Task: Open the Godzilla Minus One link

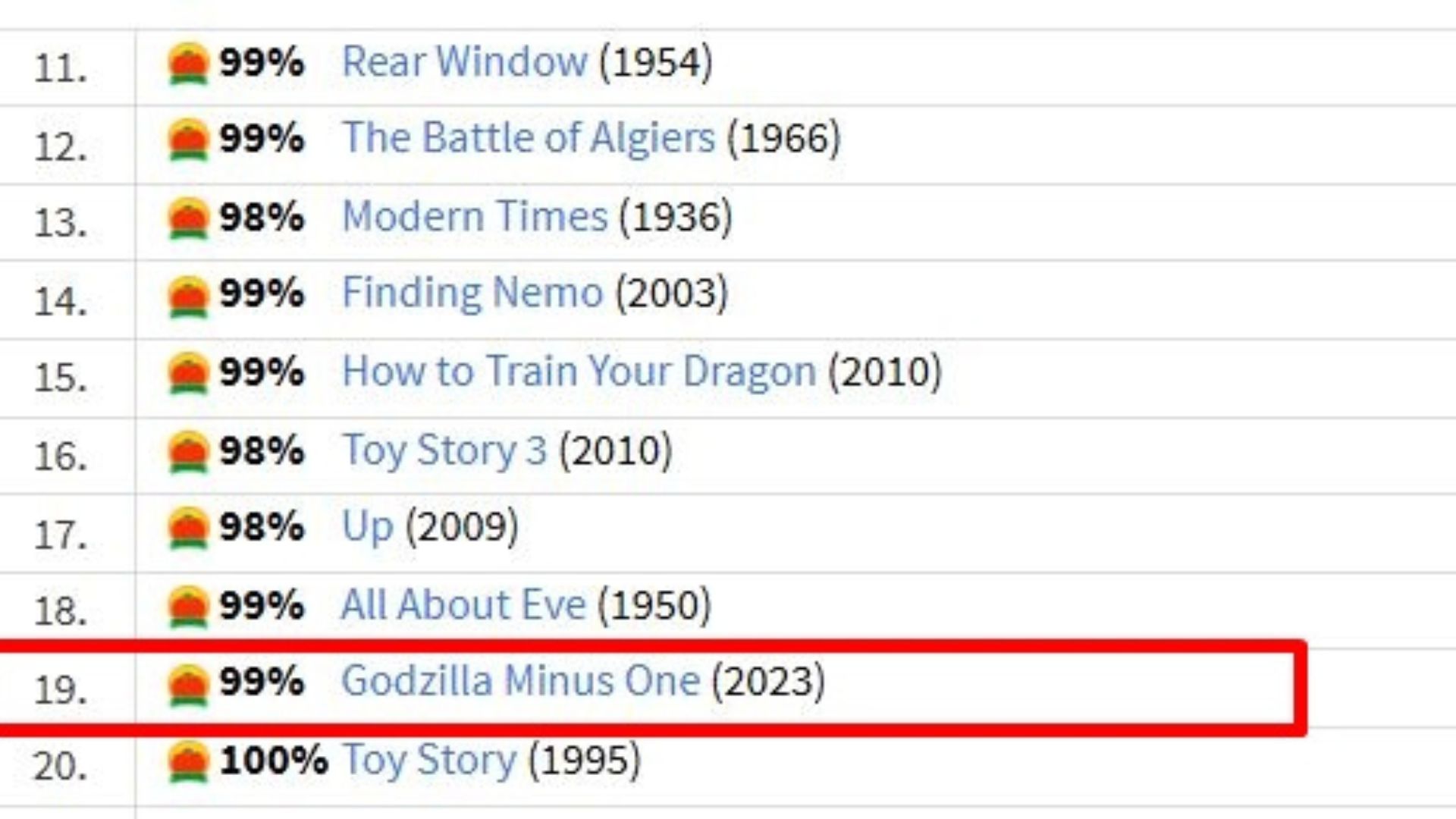Action: (x=520, y=681)
